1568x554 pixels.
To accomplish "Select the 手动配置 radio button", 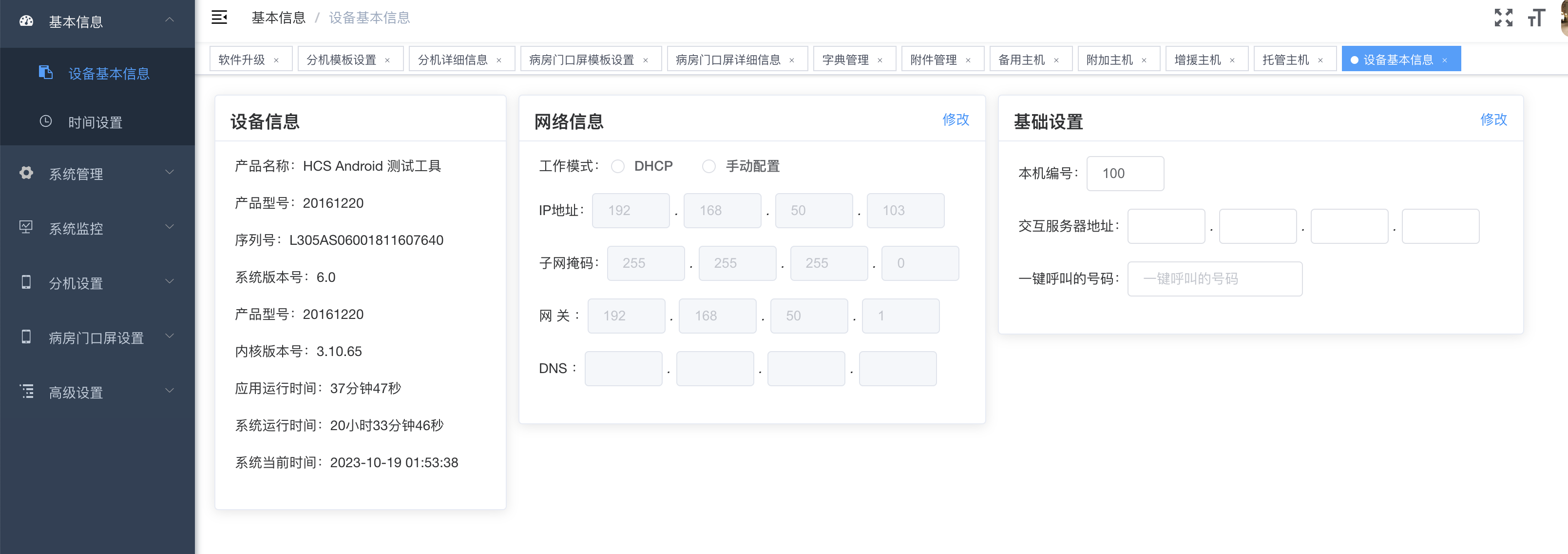I will 708,166.
